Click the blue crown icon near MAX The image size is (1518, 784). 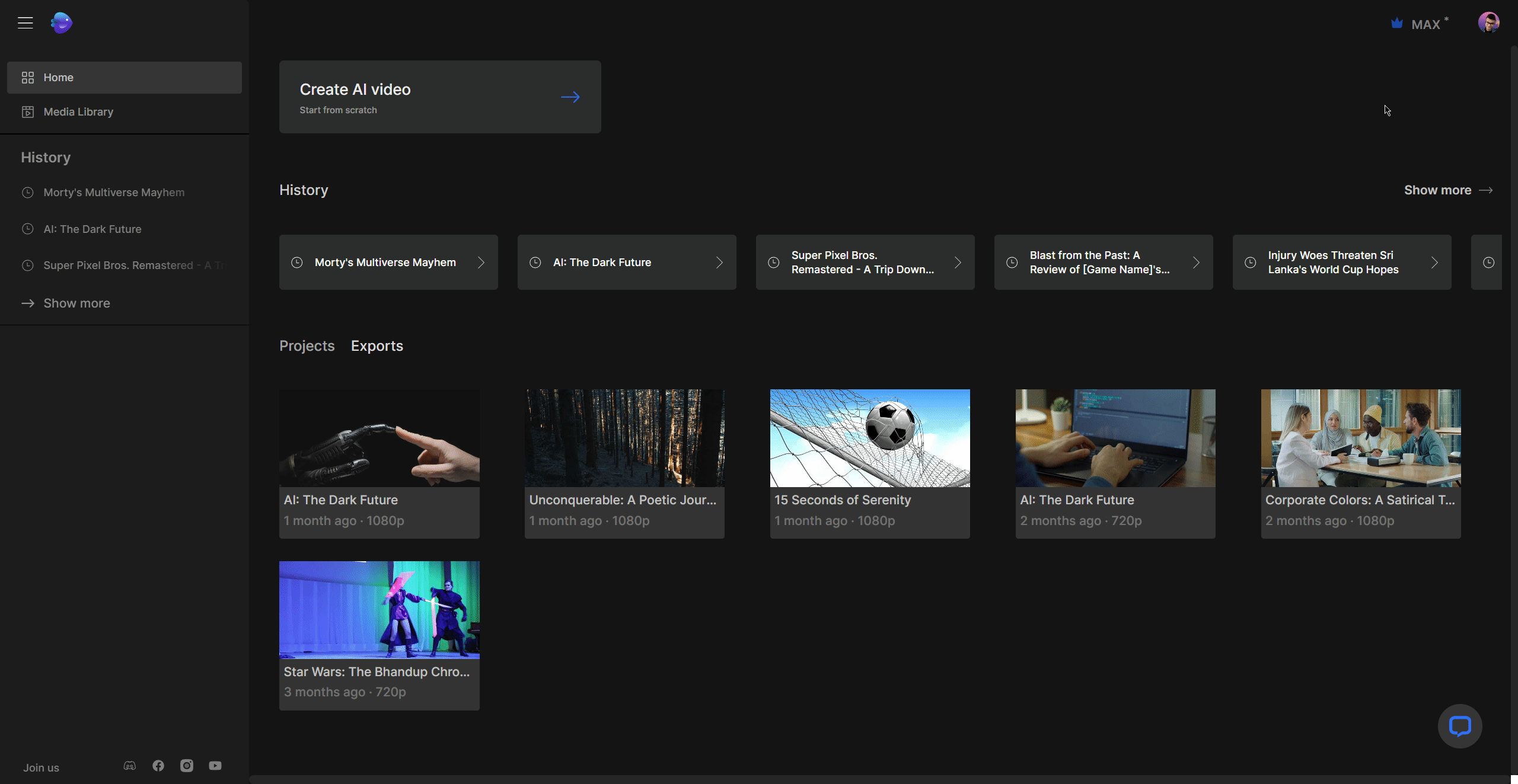tap(1397, 24)
